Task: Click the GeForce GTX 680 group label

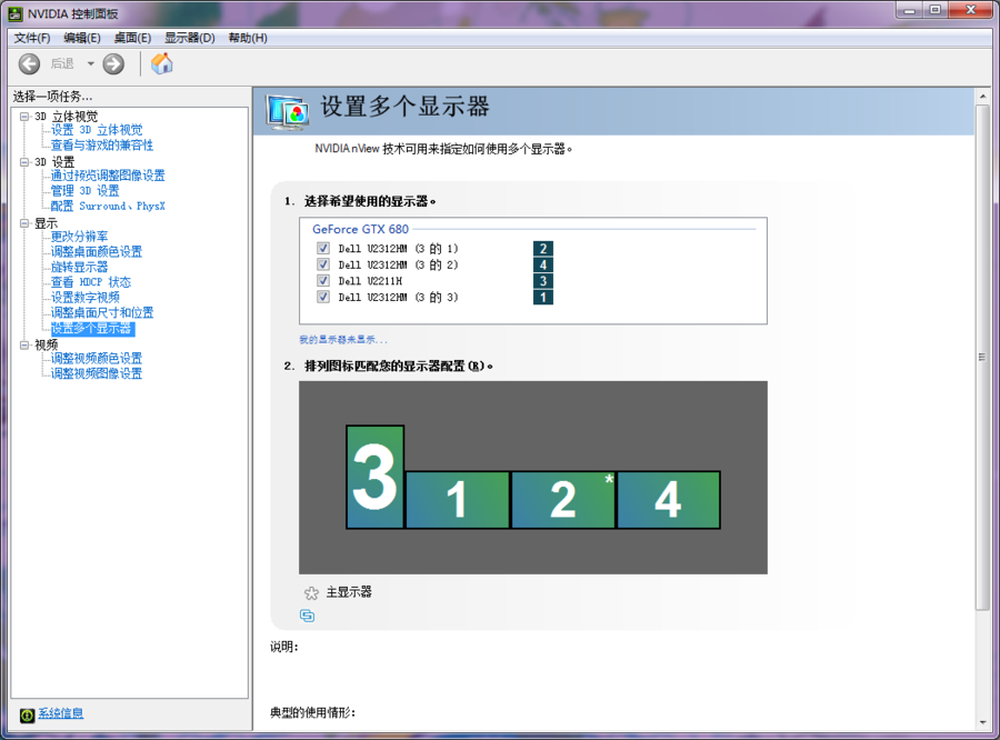Action: [360, 229]
